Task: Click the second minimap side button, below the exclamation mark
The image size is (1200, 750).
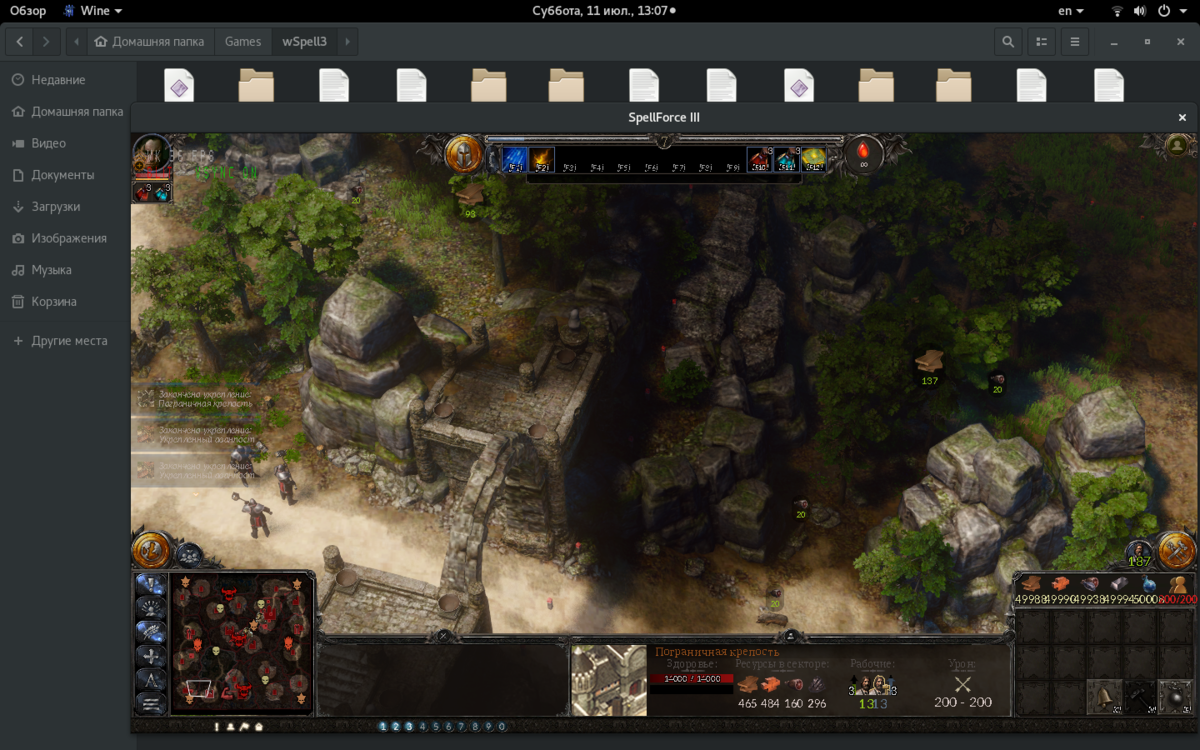Action: click(151, 607)
